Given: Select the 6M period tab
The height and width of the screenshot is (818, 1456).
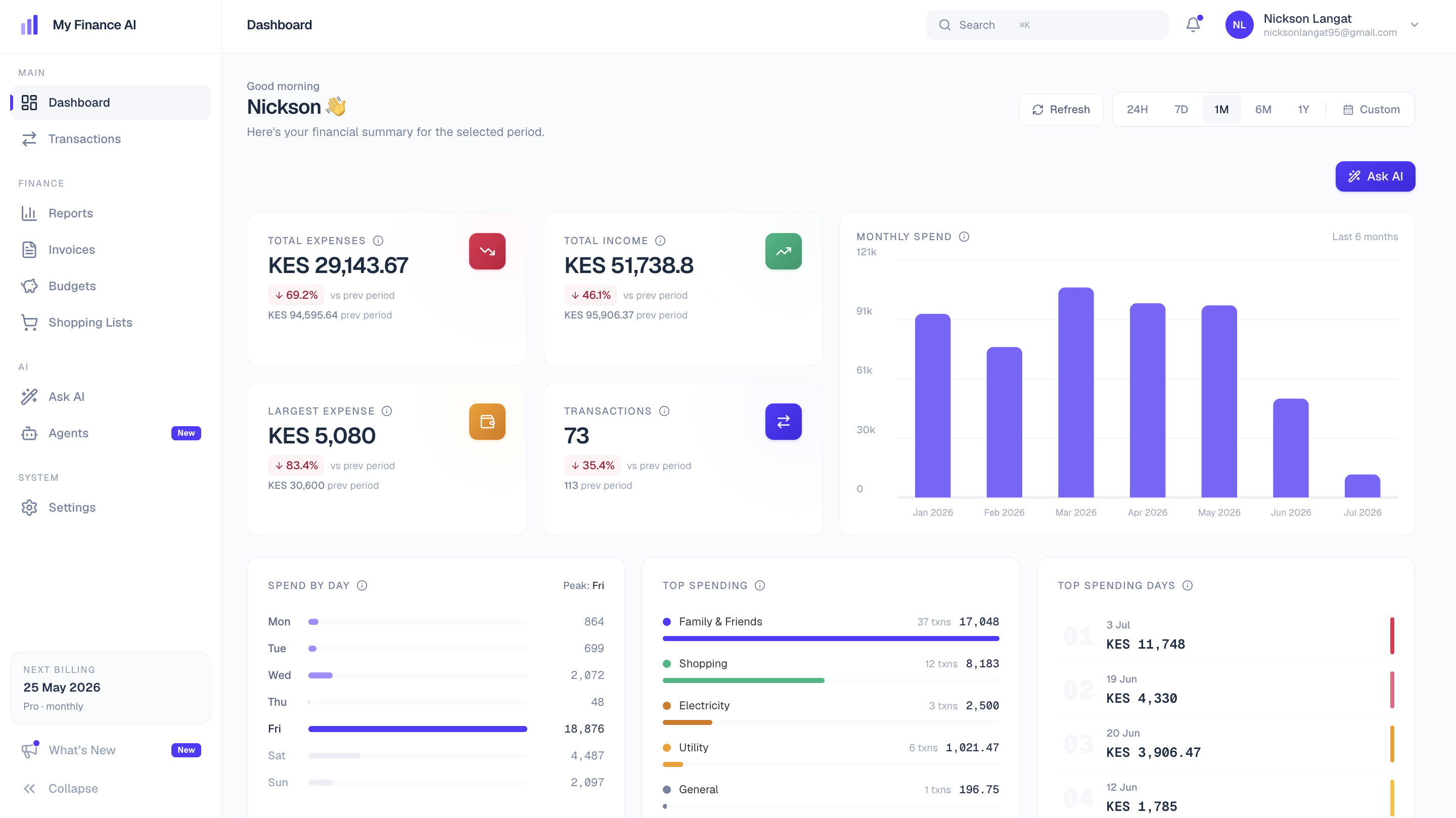Looking at the screenshot, I should pos(1263,110).
